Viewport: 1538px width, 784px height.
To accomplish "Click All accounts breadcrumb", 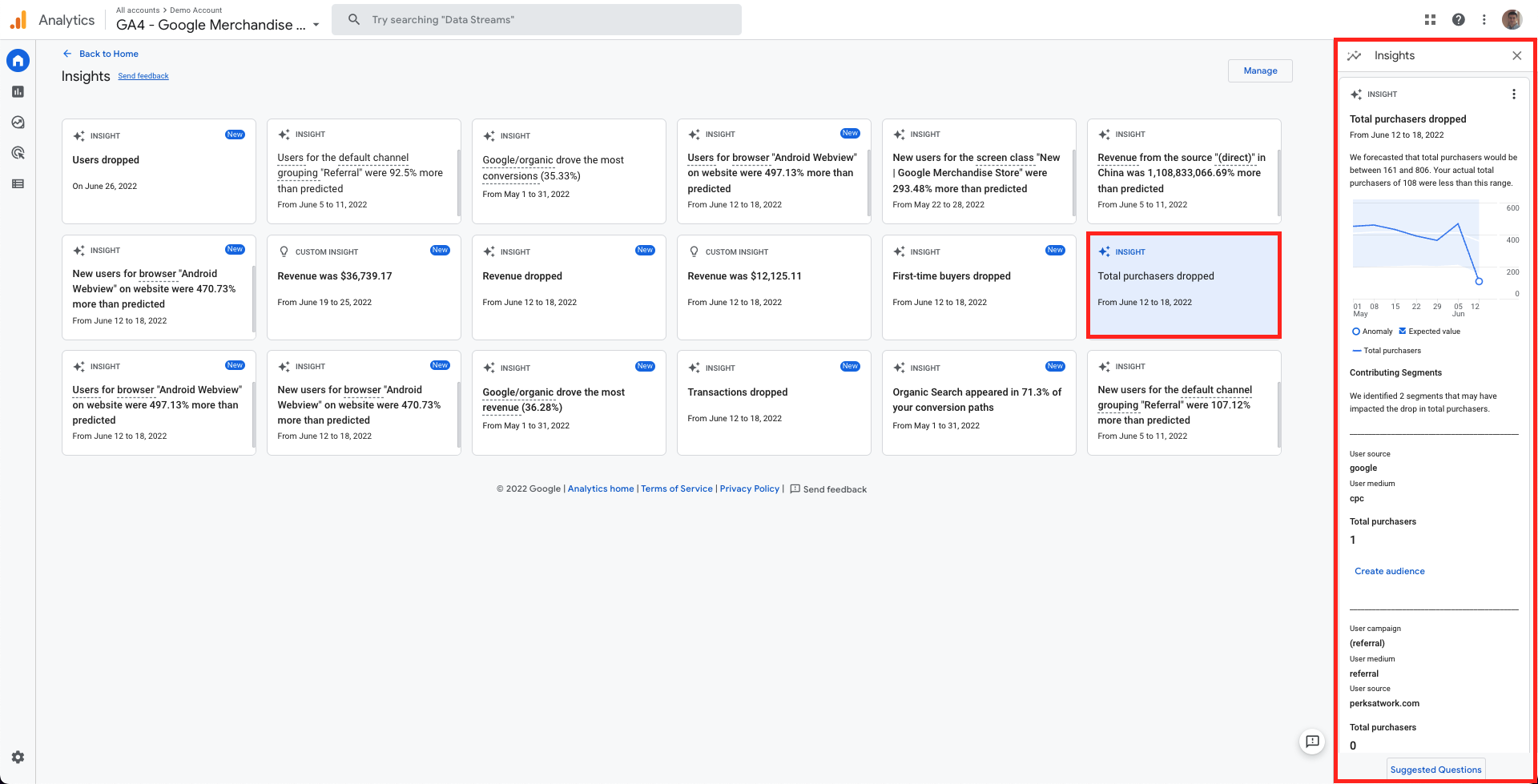I will tap(138, 10).
